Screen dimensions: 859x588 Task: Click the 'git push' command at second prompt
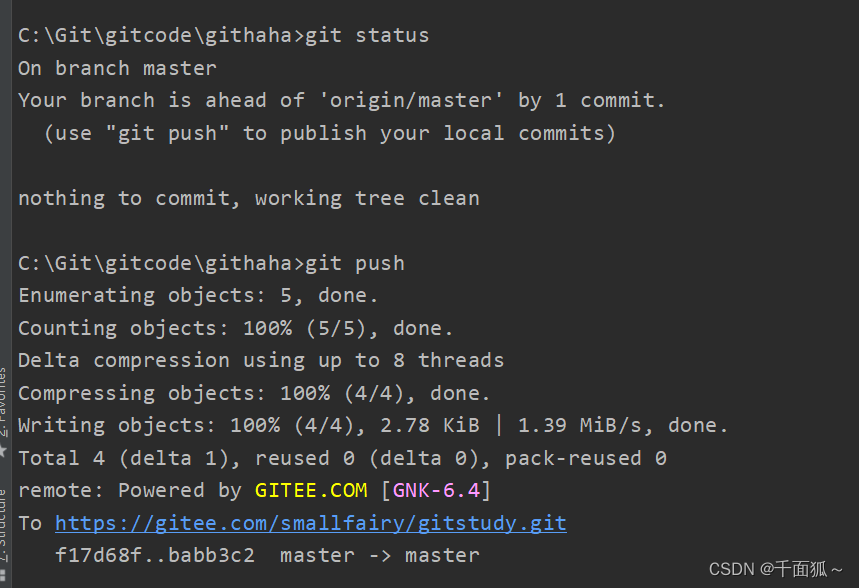354,264
